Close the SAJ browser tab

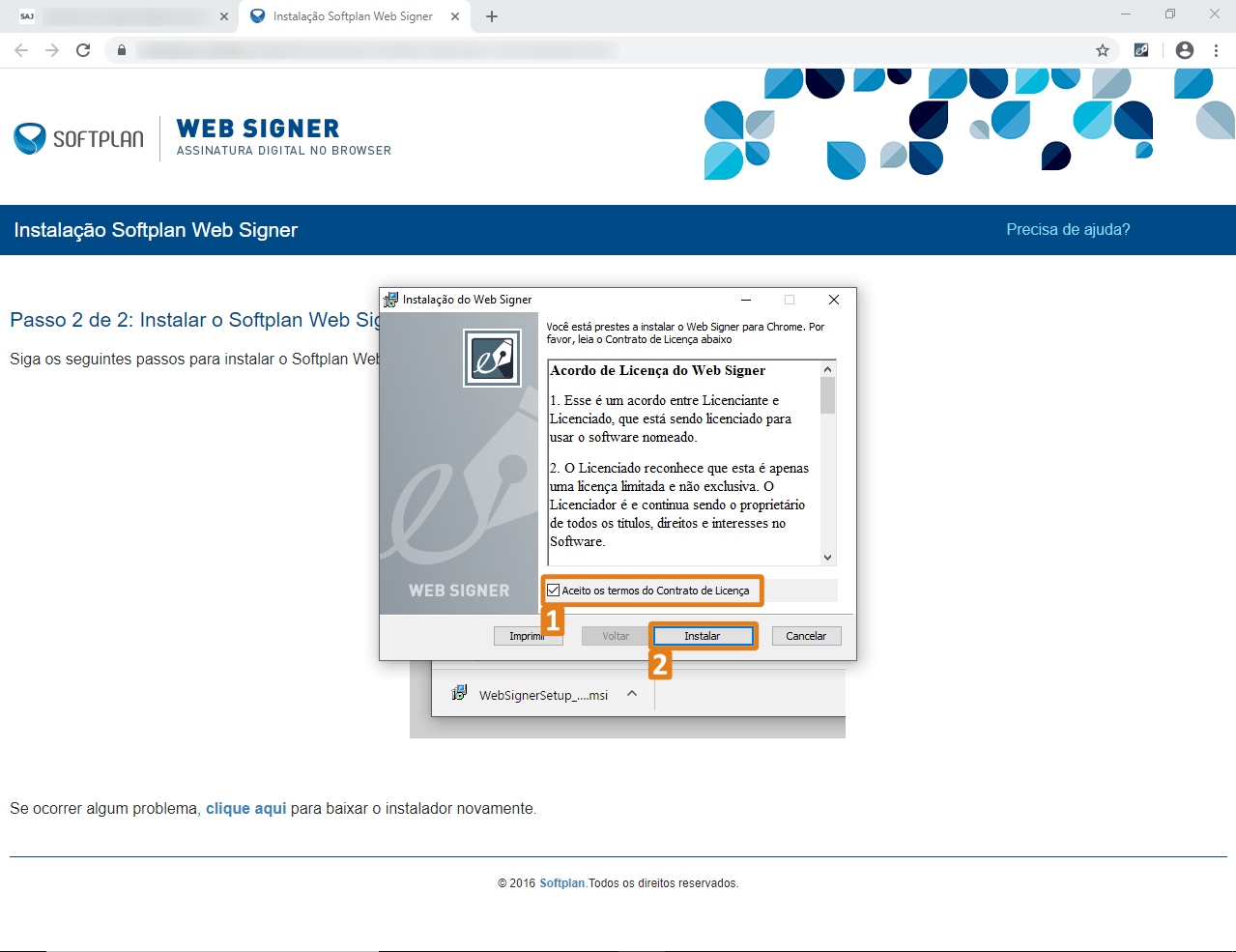coord(224,16)
